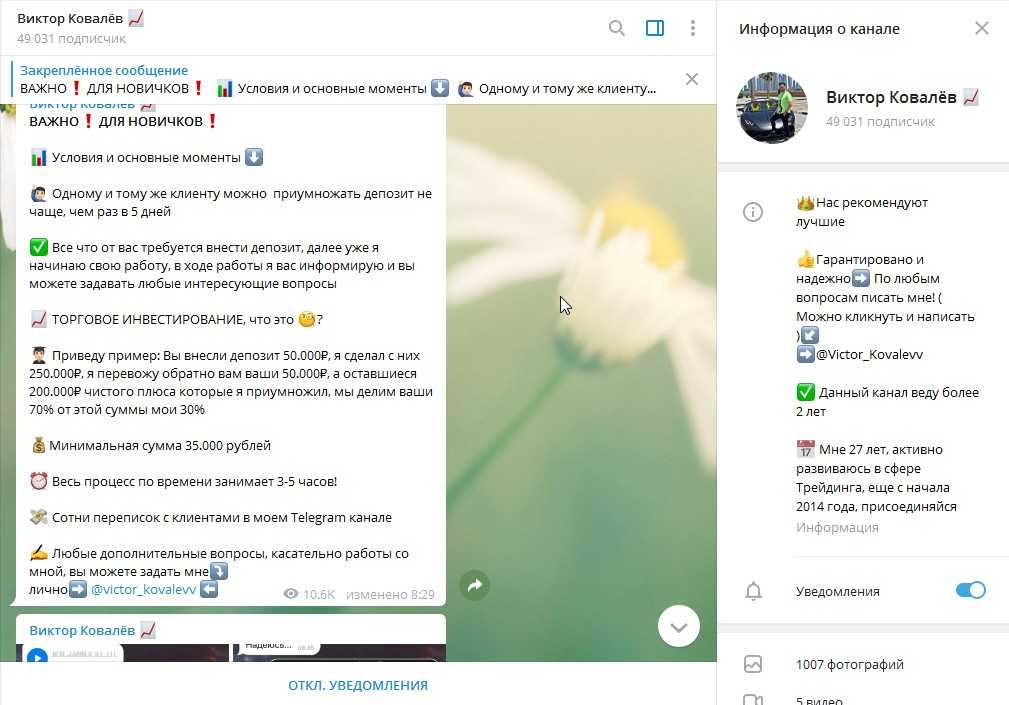
Task: Open 1007 фотографий shared media entry
Action: pos(863,664)
